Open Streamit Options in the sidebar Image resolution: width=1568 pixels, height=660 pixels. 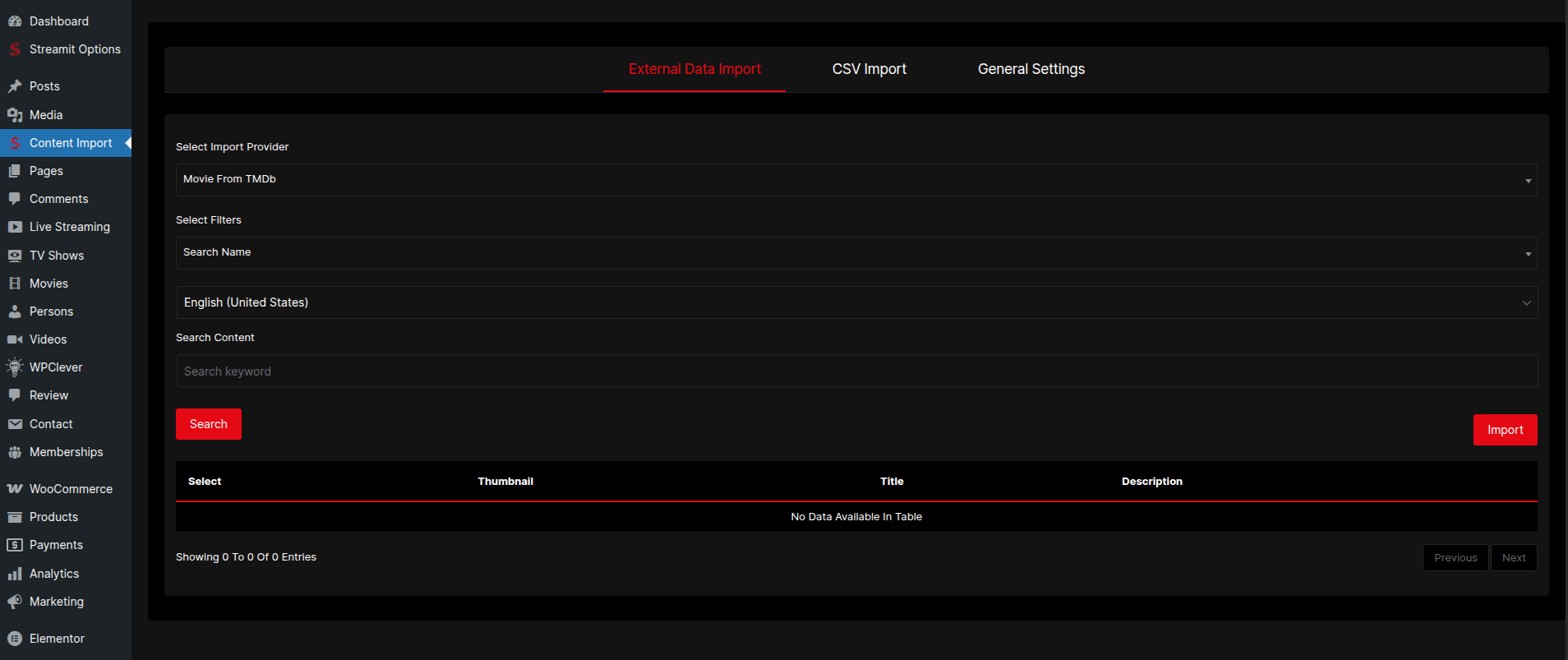coord(75,49)
